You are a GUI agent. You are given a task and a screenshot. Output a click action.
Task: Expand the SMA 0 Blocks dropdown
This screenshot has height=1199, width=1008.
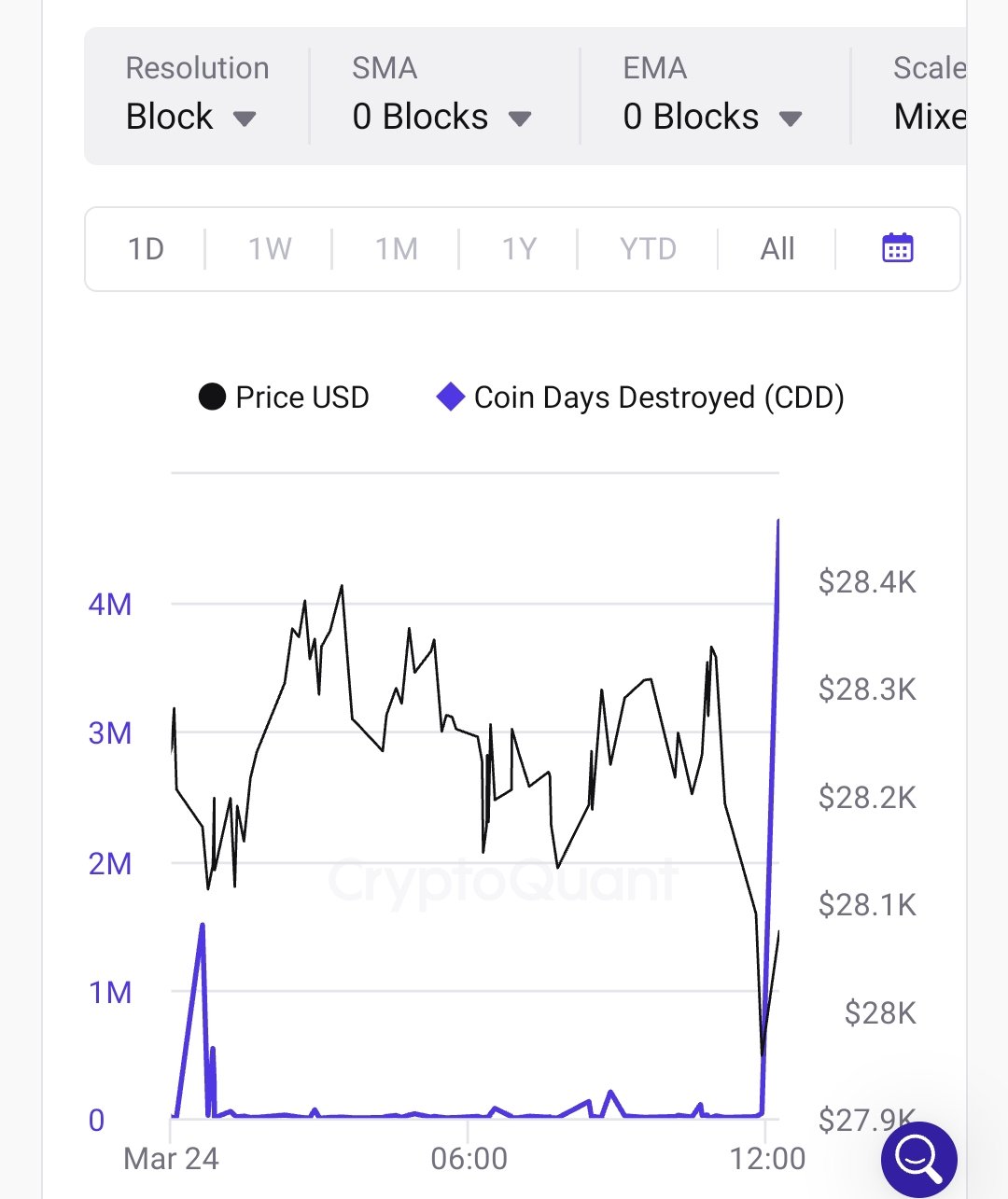tap(441, 117)
